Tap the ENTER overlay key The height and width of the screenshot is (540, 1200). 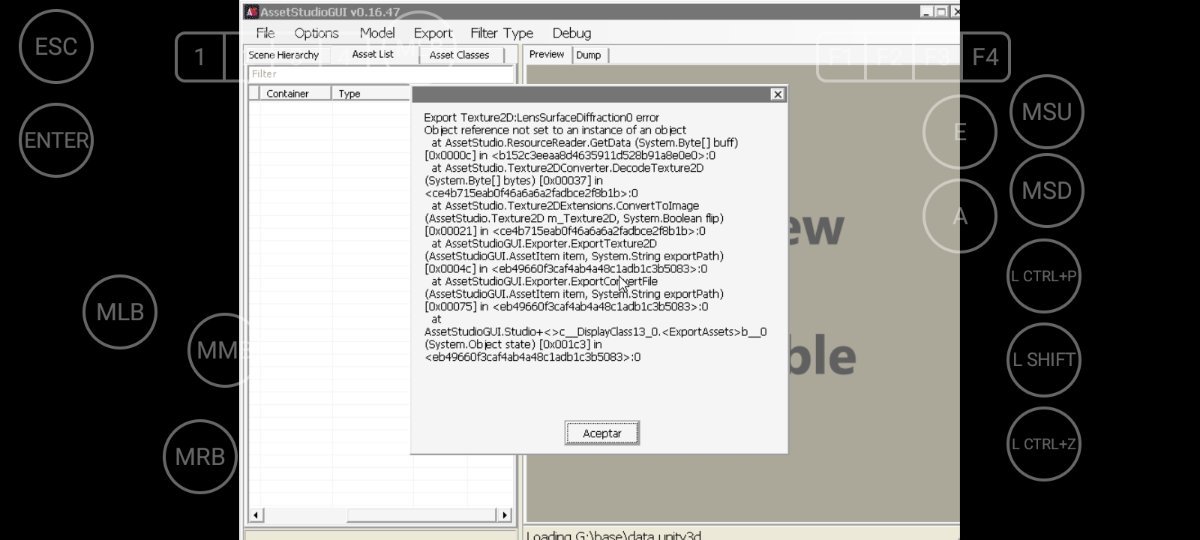[56, 141]
